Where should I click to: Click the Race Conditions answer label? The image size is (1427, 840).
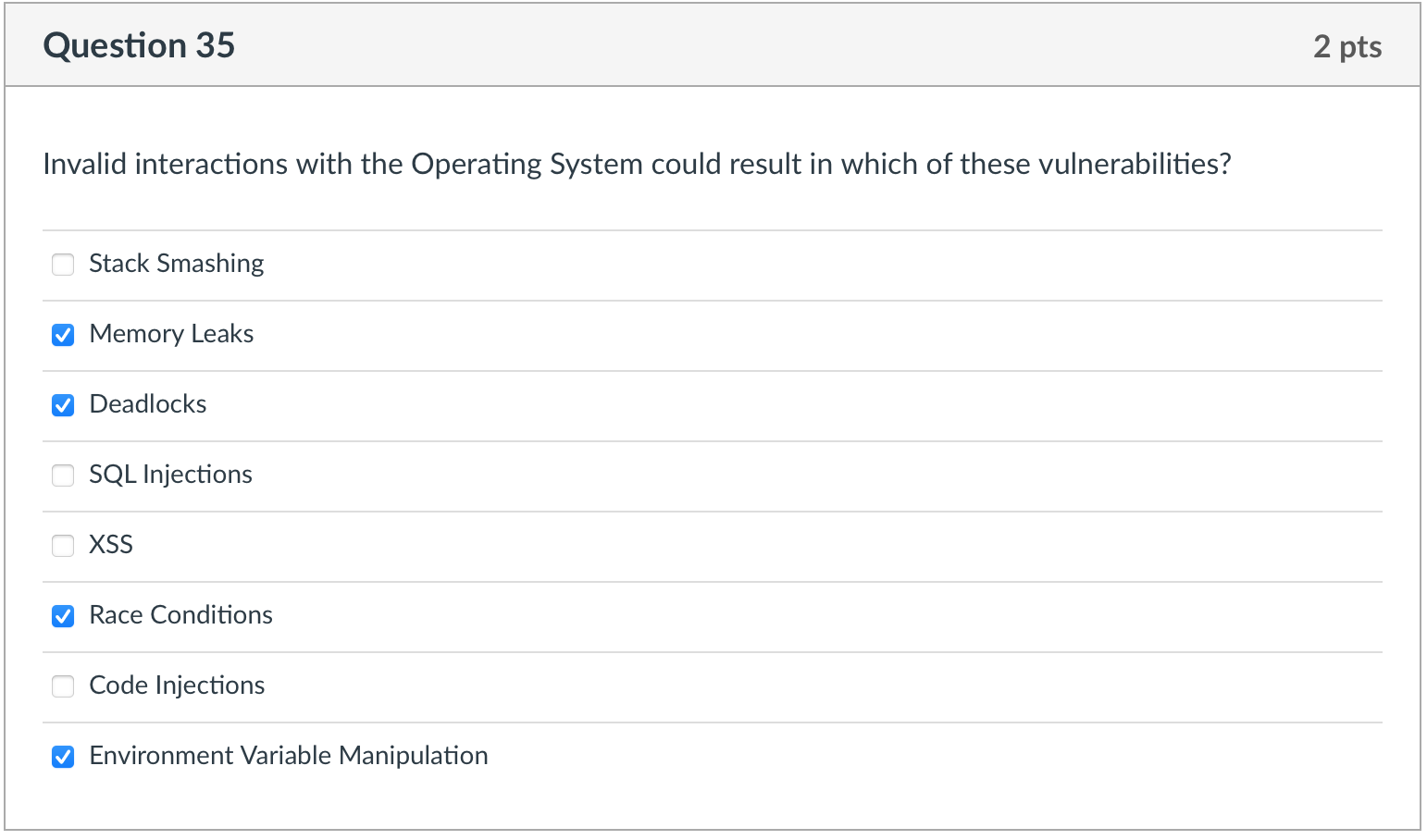pos(180,615)
